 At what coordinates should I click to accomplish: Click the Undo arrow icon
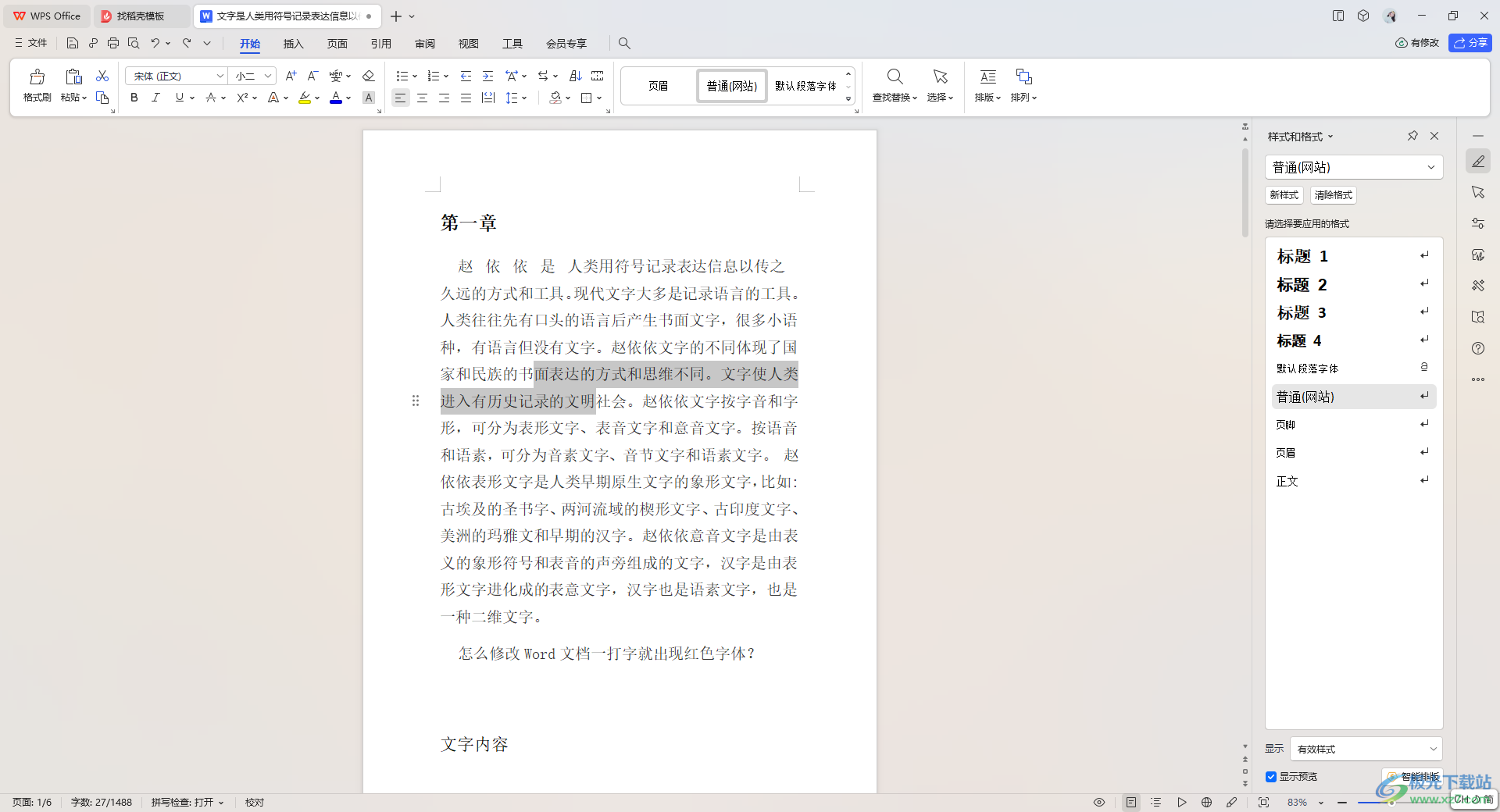[155, 43]
